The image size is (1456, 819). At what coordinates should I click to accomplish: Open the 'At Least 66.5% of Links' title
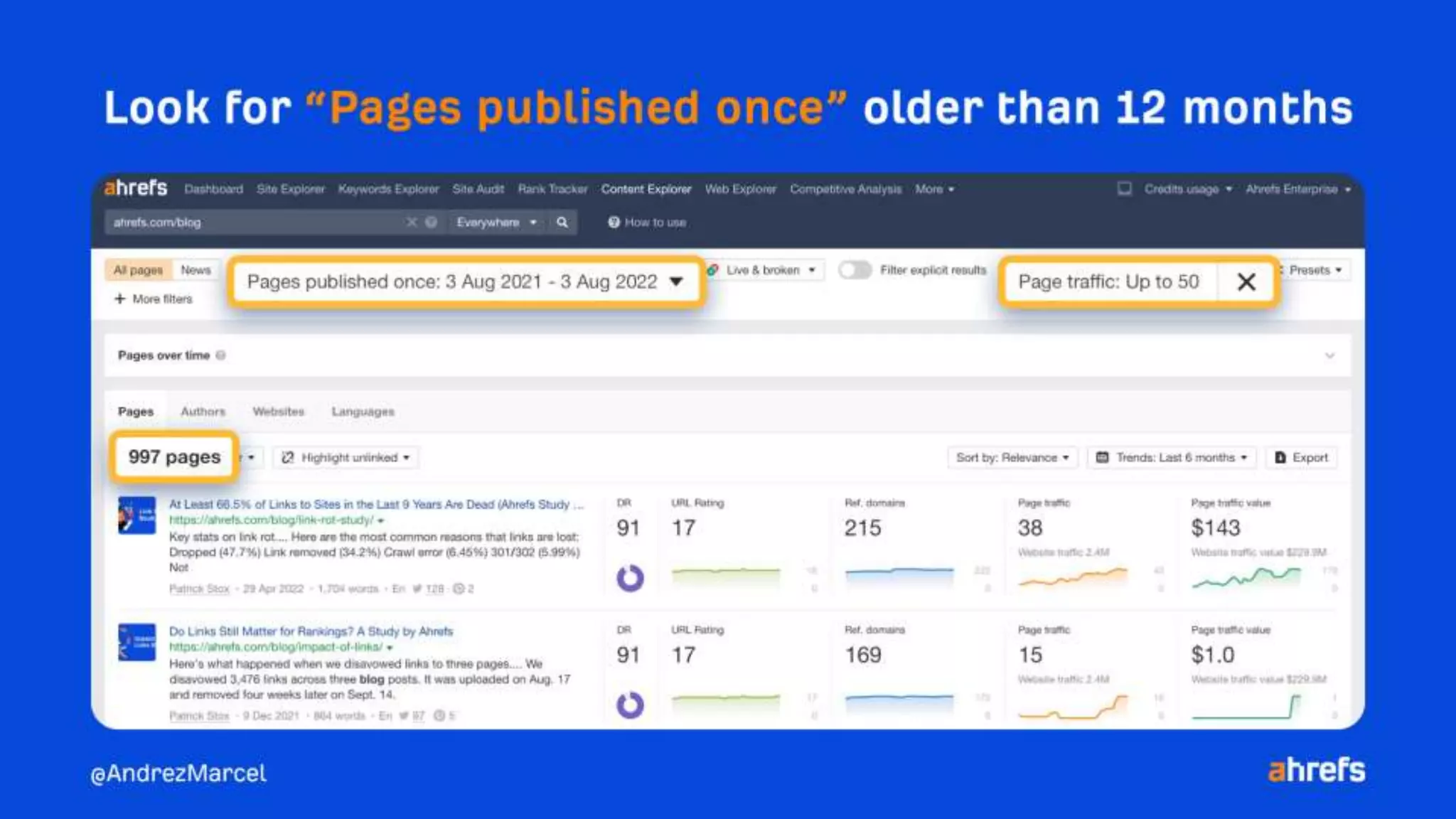pos(376,504)
